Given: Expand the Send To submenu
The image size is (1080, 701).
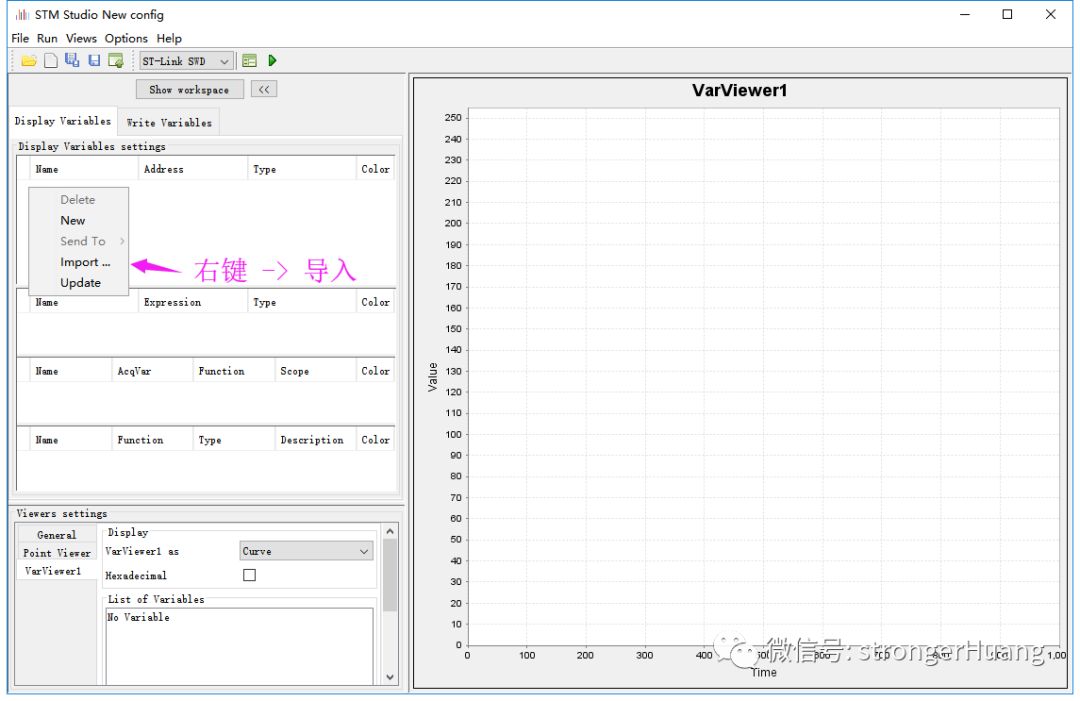Looking at the screenshot, I should click(x=79, y=241).
